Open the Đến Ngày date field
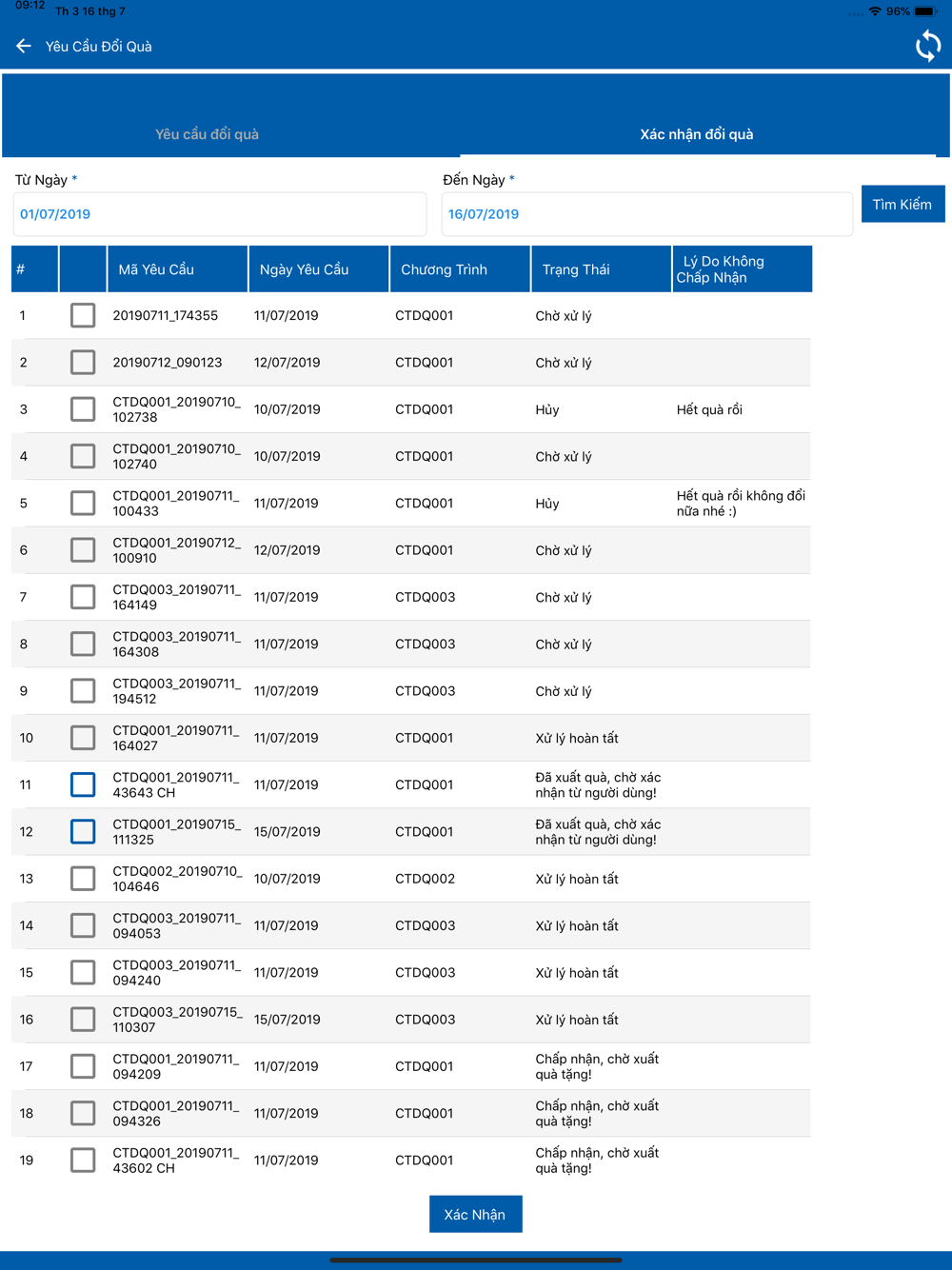 [647, 214]
